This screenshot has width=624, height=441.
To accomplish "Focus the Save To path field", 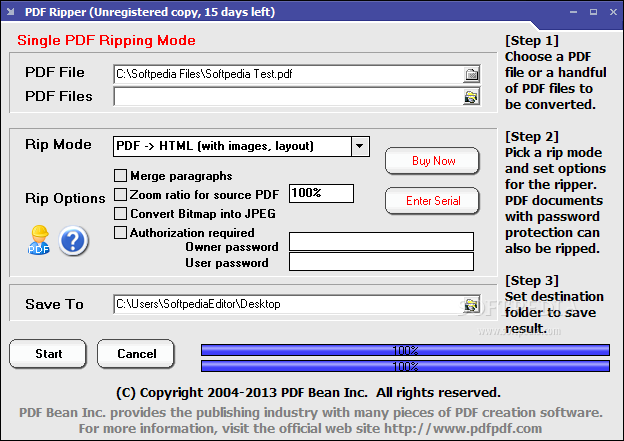I will pos(289,304).
